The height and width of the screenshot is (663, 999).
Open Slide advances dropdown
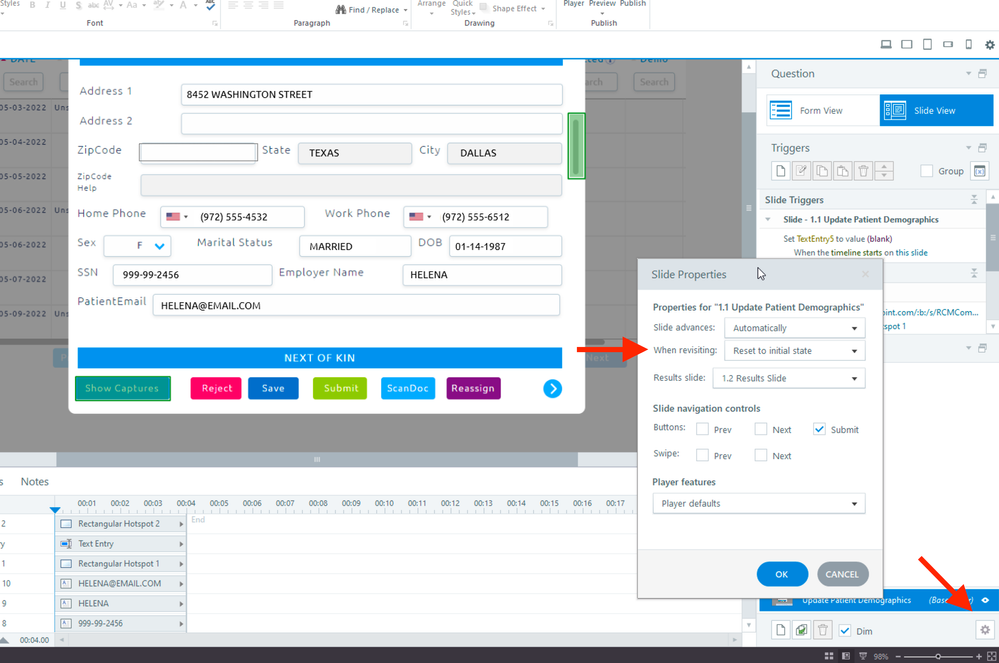794,328
